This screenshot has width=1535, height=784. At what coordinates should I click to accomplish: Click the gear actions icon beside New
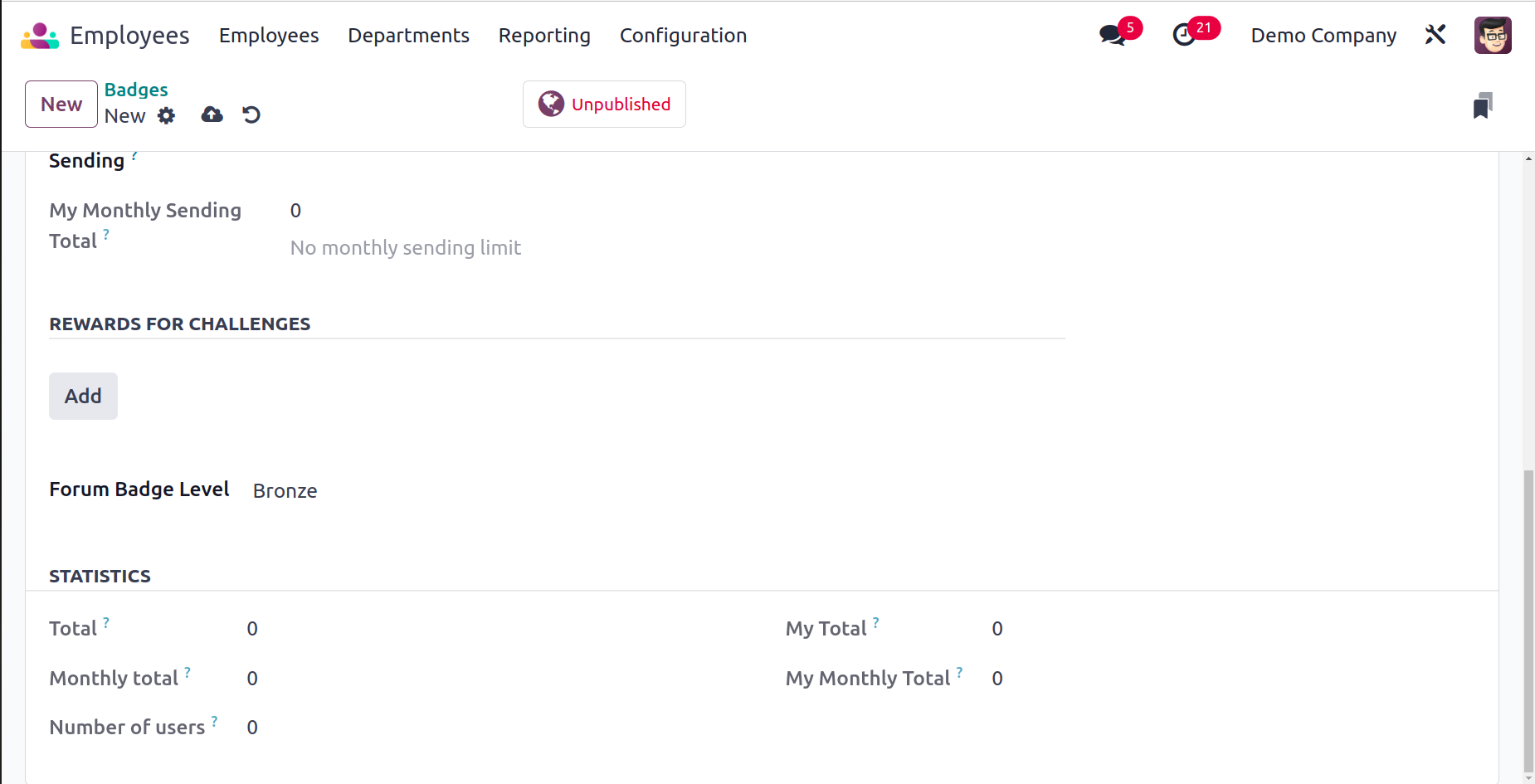[167, 115]
